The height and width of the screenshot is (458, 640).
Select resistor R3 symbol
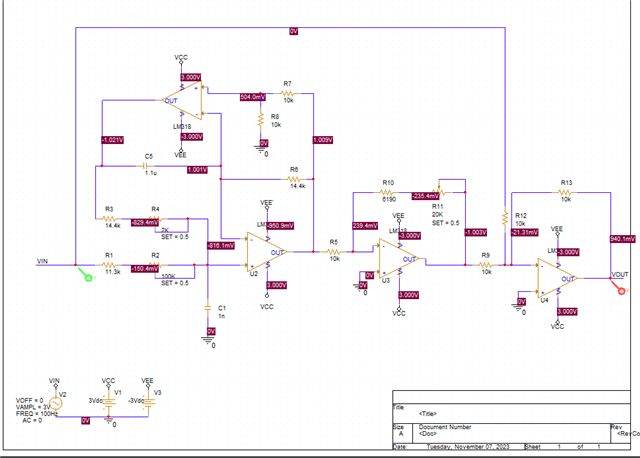(x=109, y=219)
